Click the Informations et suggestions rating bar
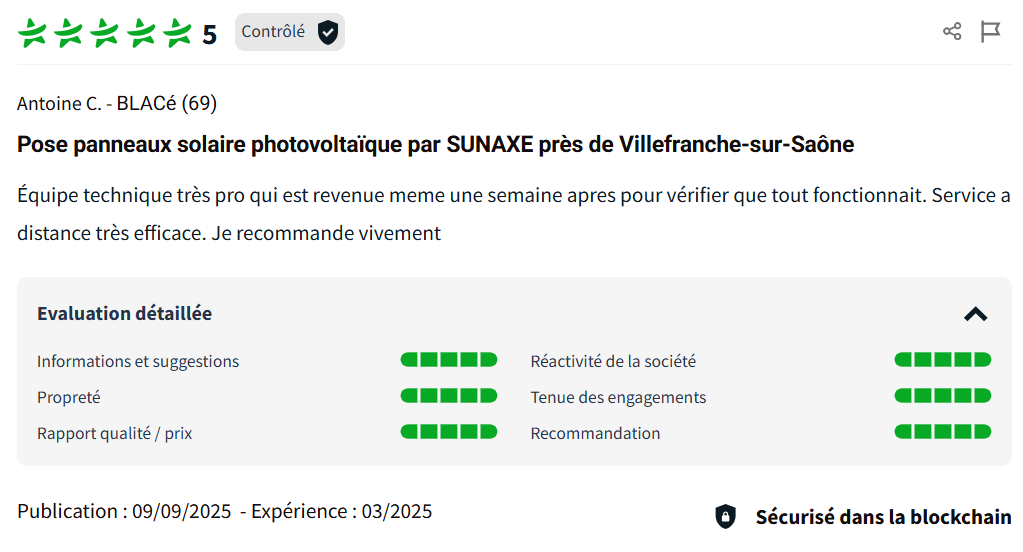1023x552 pixels. pos(448,360)
